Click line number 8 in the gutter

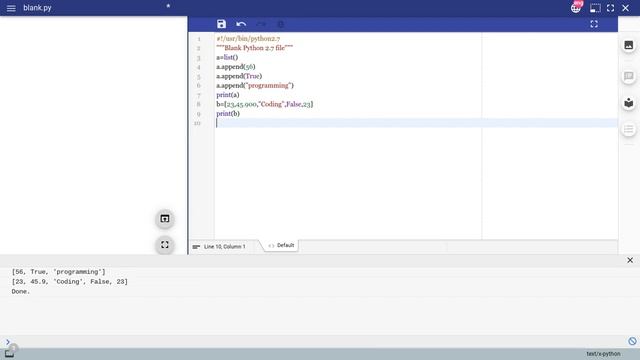[x=199, y=104]
